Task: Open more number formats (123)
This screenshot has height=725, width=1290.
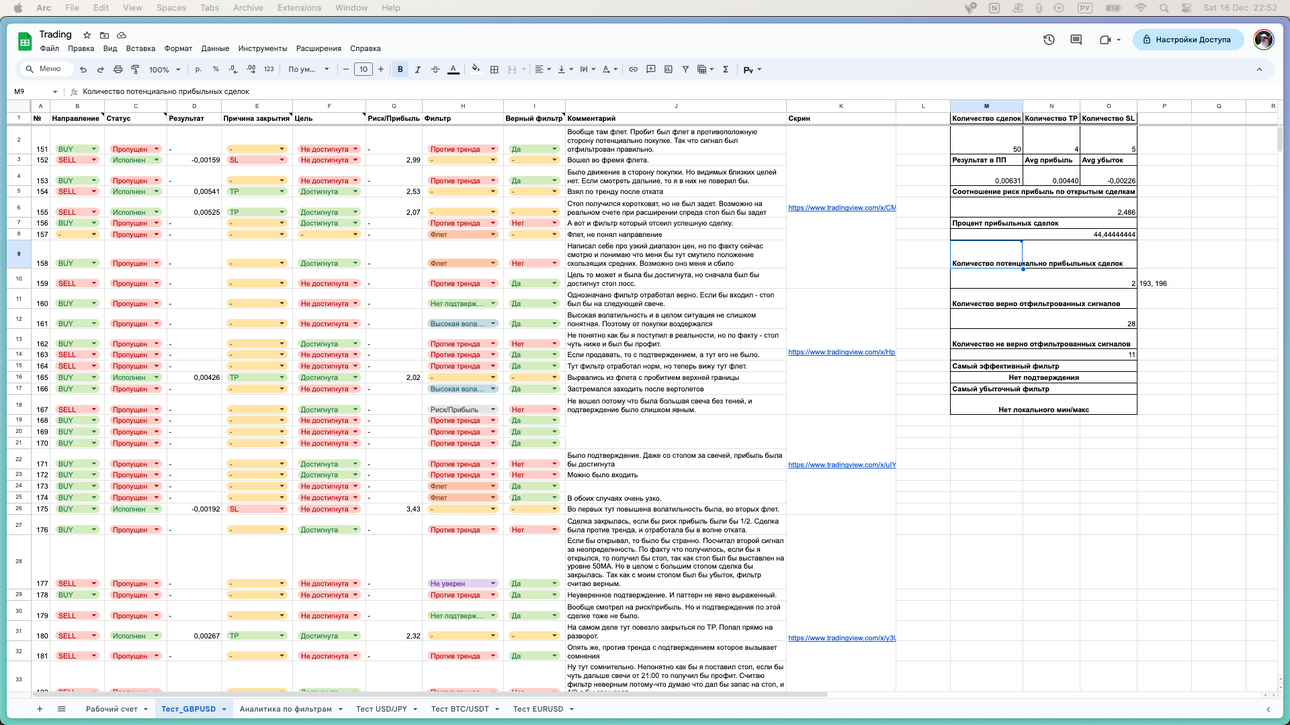Action: click(x=268, y=70)
